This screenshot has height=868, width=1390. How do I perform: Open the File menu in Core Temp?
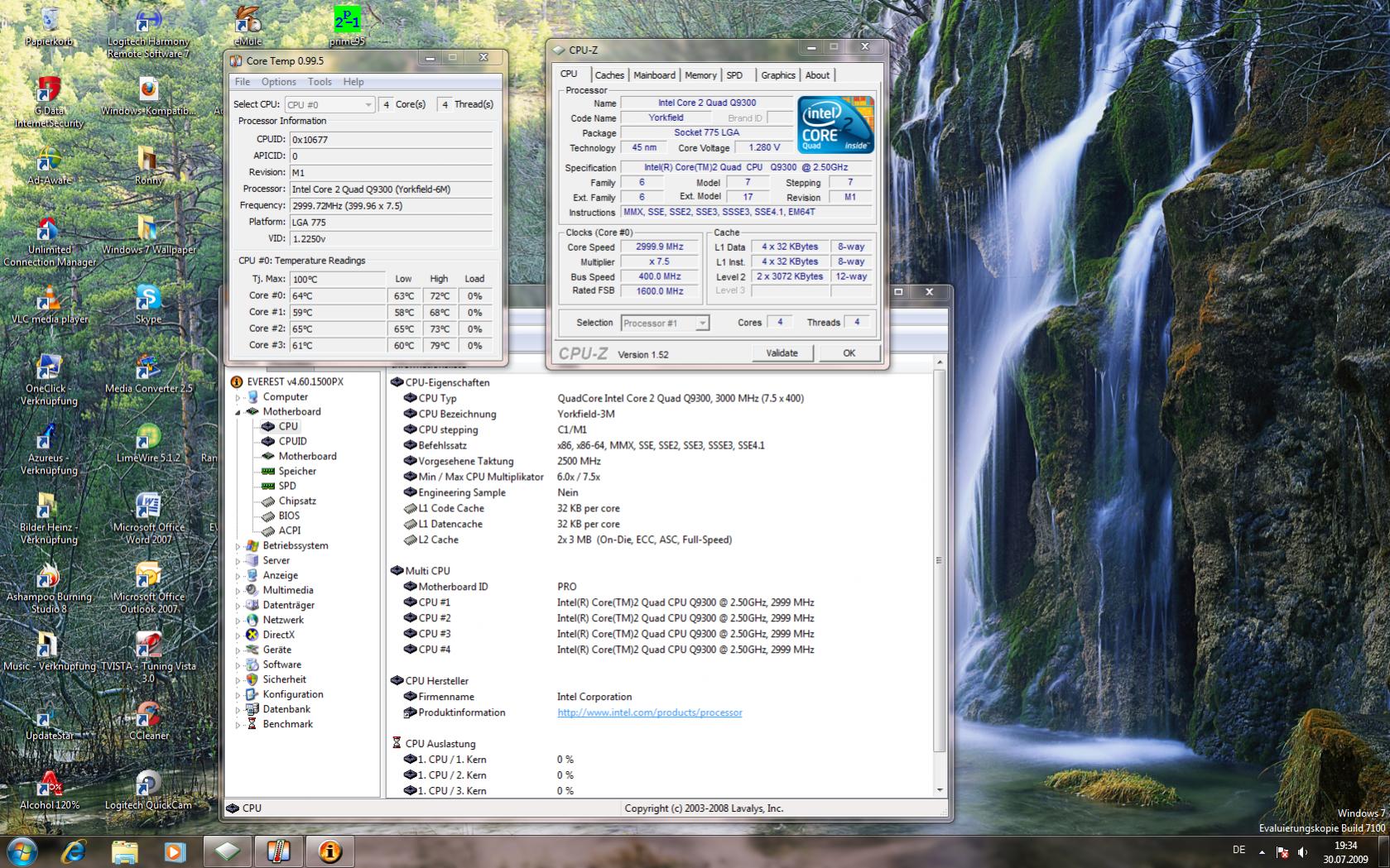[242, 82]
